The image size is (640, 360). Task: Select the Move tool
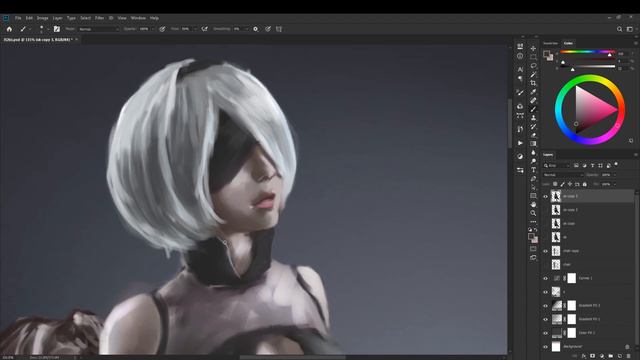tap(533, 49)
